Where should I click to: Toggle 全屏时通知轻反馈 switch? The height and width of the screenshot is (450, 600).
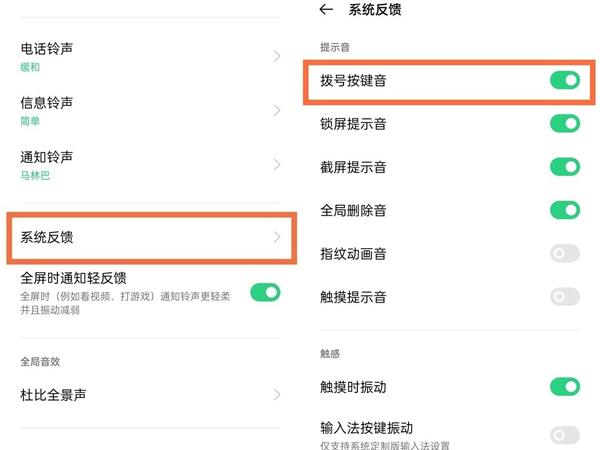(265, 292)
